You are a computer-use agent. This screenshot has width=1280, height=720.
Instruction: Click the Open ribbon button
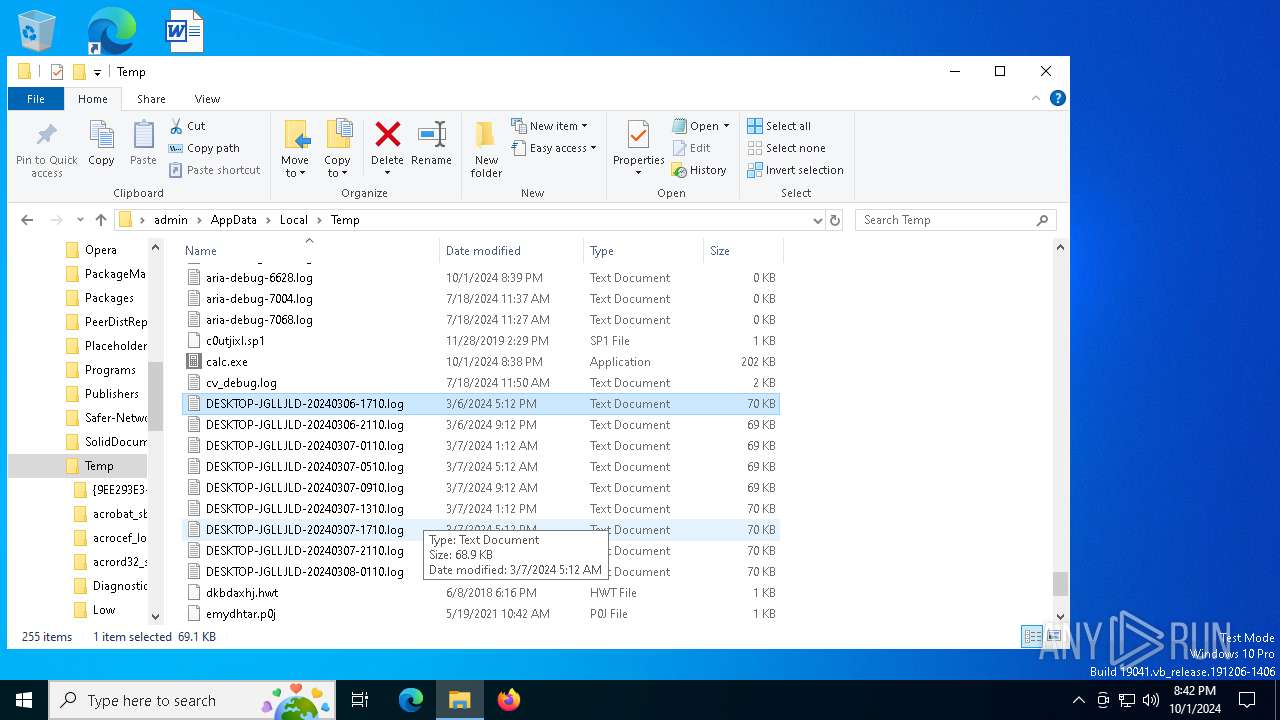(699, 126)
